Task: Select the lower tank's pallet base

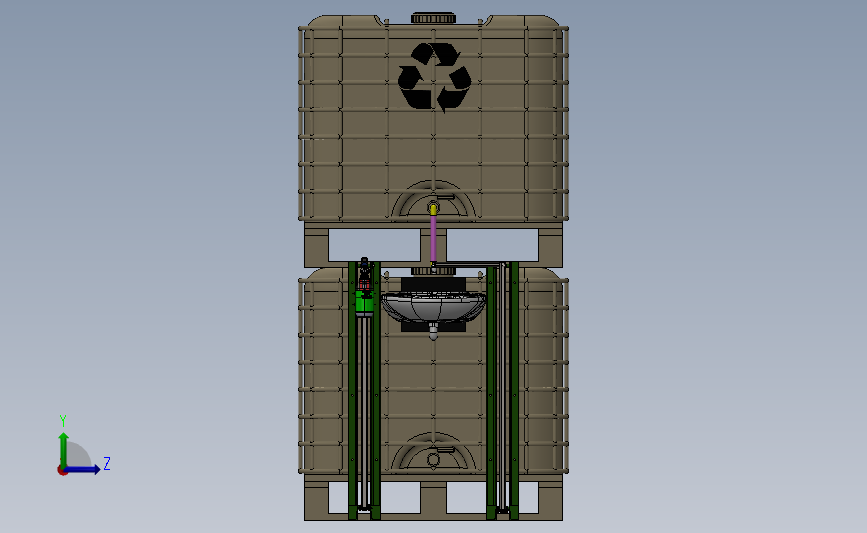Action: tap(434, 498)
